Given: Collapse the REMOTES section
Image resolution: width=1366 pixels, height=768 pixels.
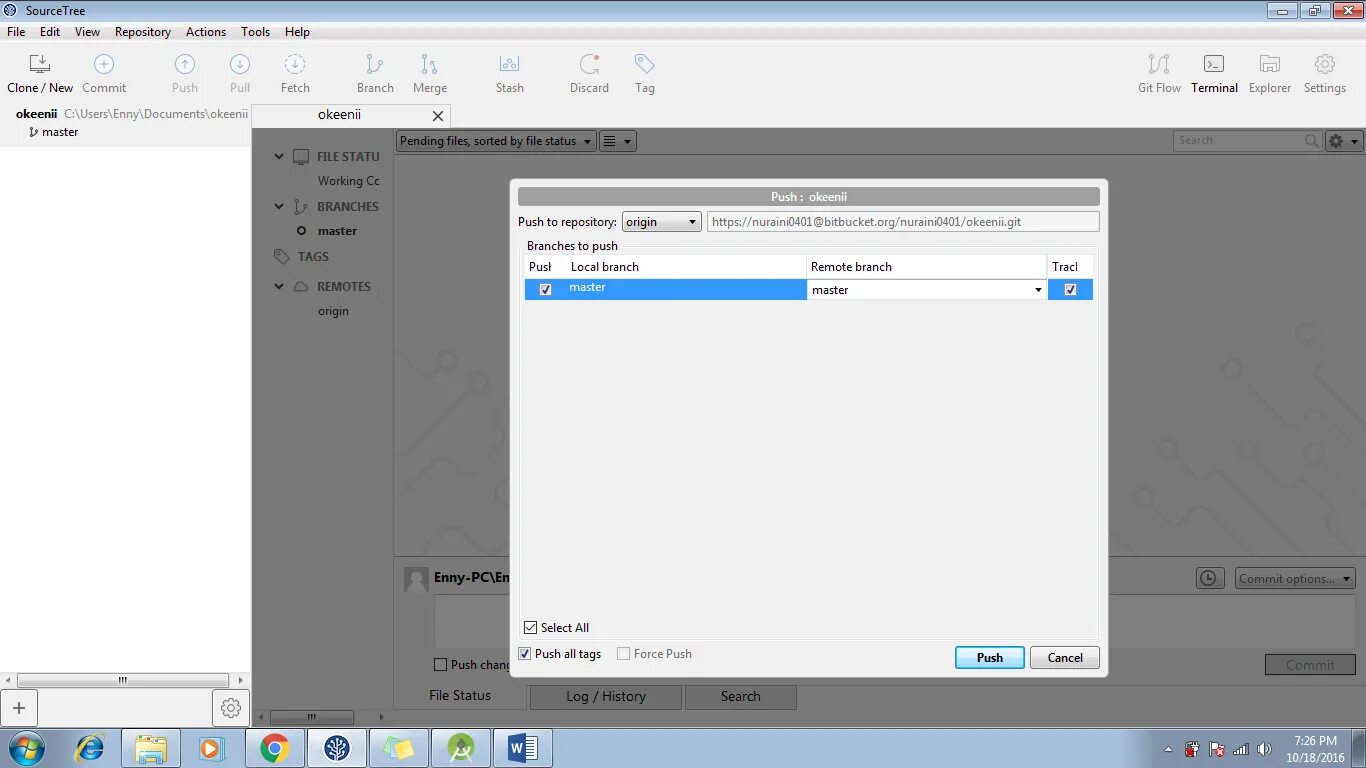Looking at the screenshot, I should (x=279, y=287).
